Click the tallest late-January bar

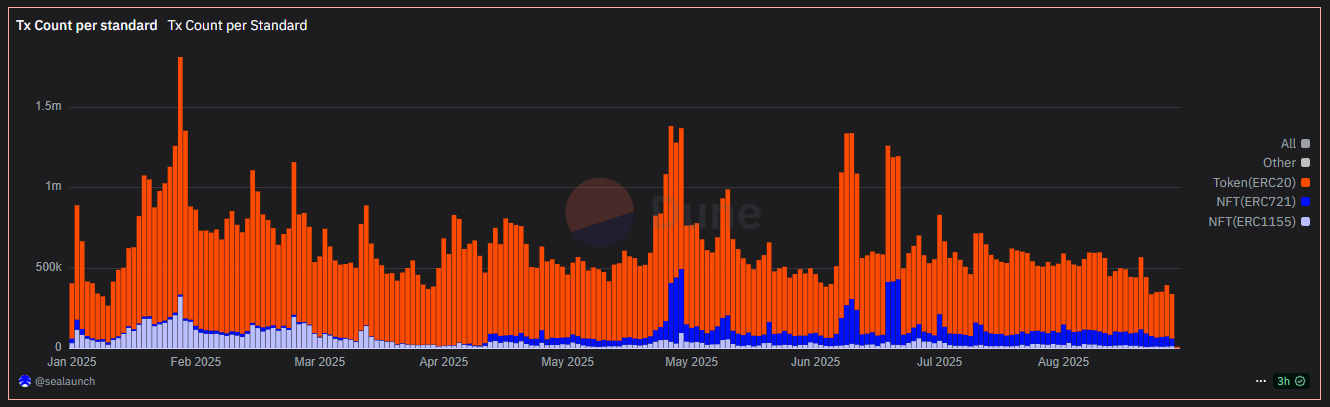(x=180, y=202)
